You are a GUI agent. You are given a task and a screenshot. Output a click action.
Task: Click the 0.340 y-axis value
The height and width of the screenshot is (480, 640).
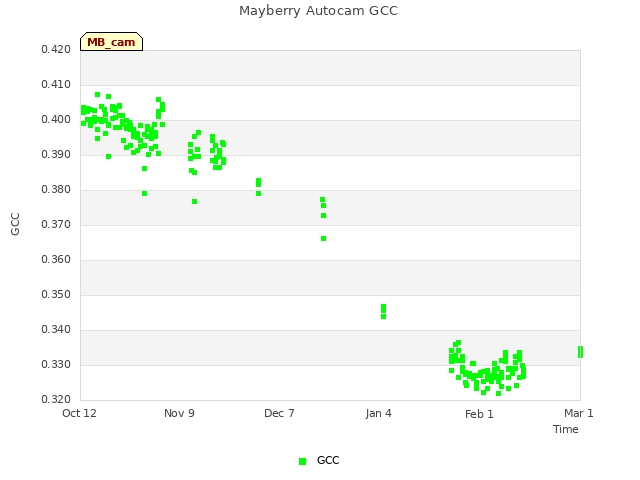56,329
